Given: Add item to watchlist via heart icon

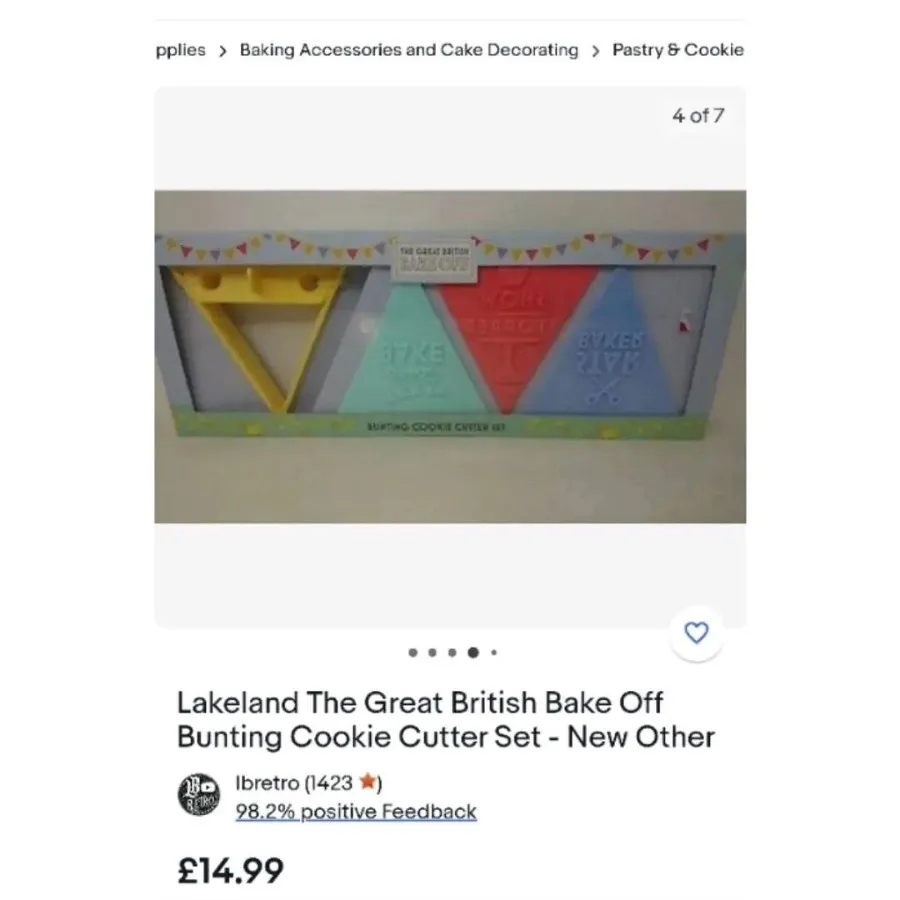Looking at the screenshot, I should 696,633.
